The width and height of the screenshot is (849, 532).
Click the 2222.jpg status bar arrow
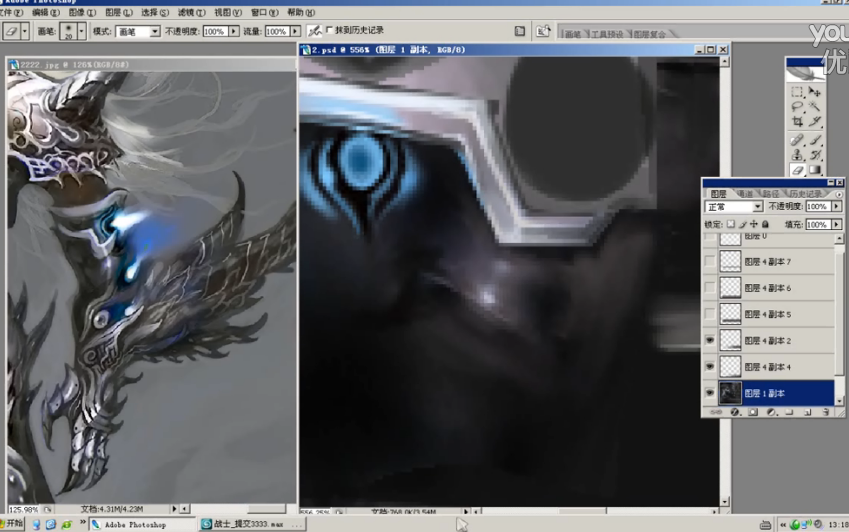pos(174,509)
